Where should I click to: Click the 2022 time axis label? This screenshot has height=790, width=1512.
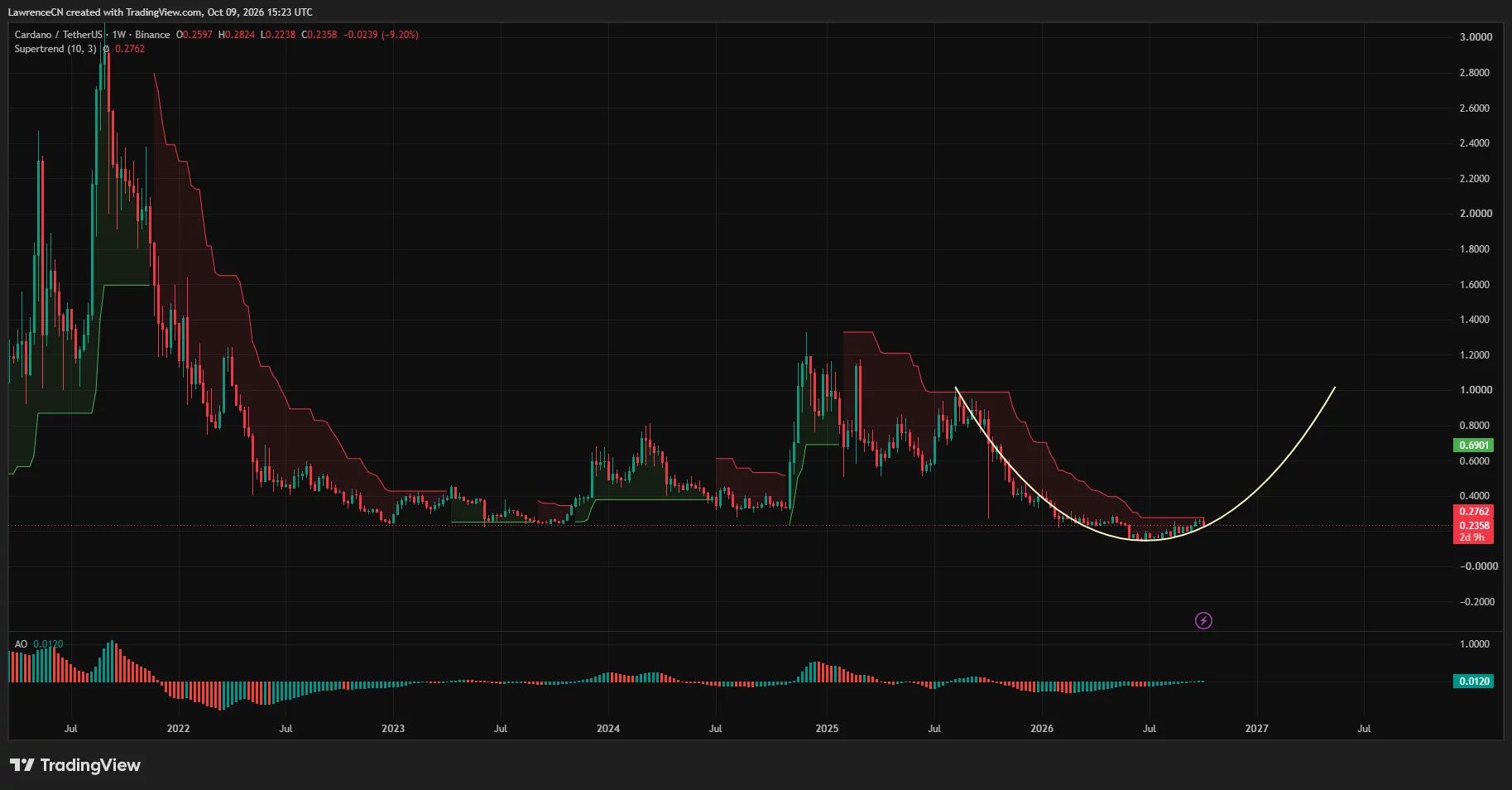pyautogui.click(x=178, y=729)
